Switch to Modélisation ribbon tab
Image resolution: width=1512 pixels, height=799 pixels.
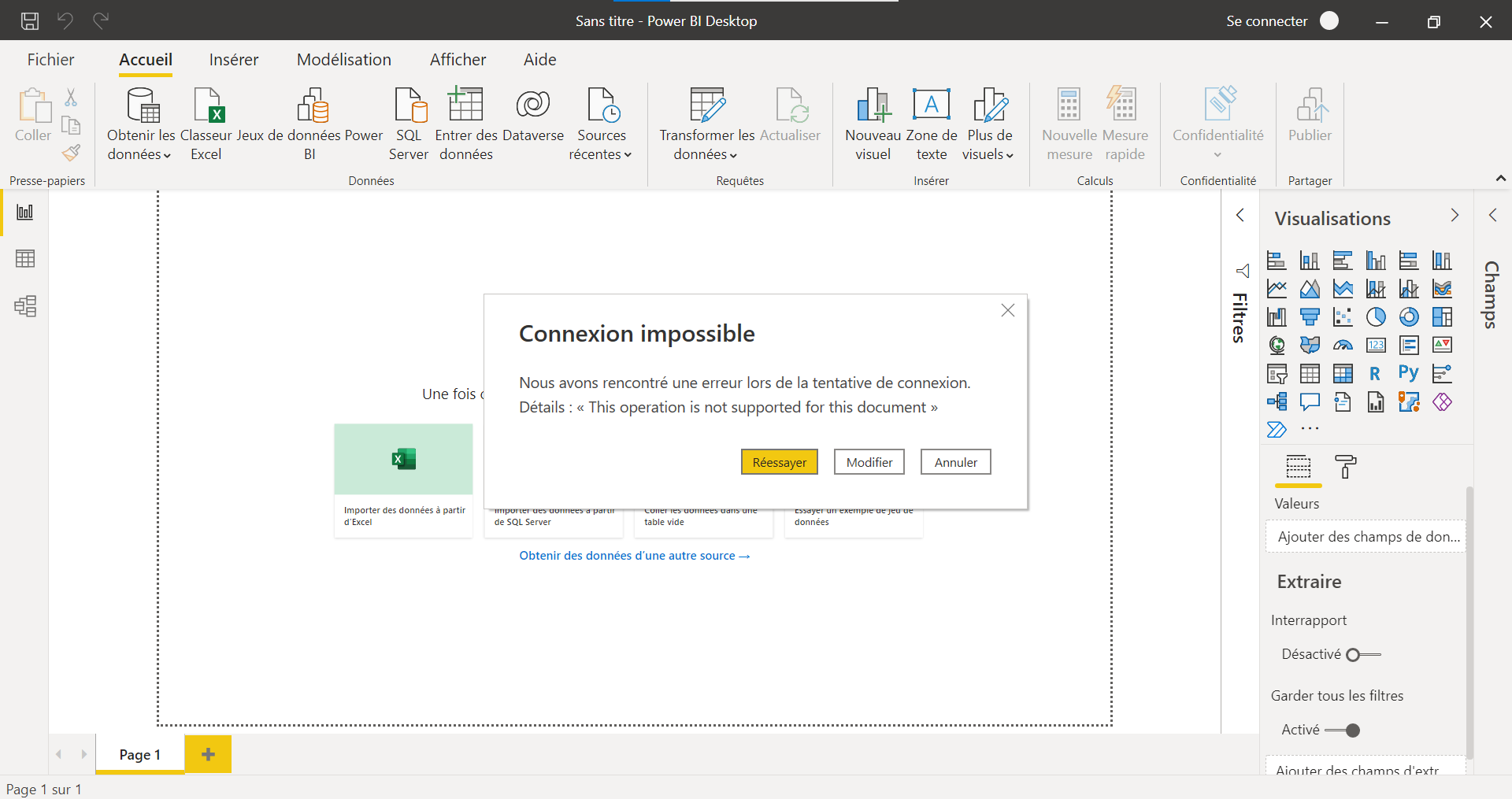click(344, 60)
